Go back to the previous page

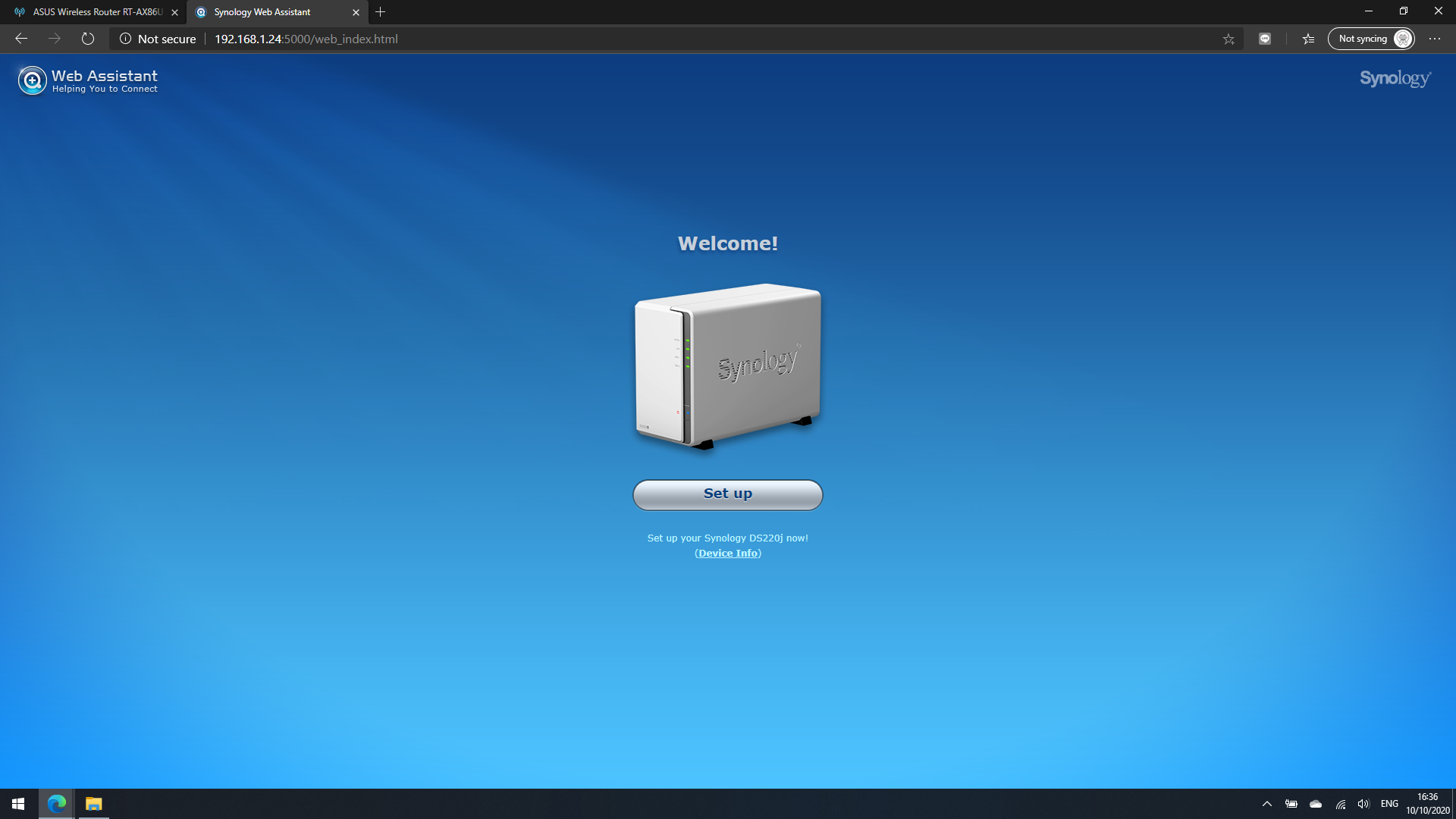click(x=21, y=39)
